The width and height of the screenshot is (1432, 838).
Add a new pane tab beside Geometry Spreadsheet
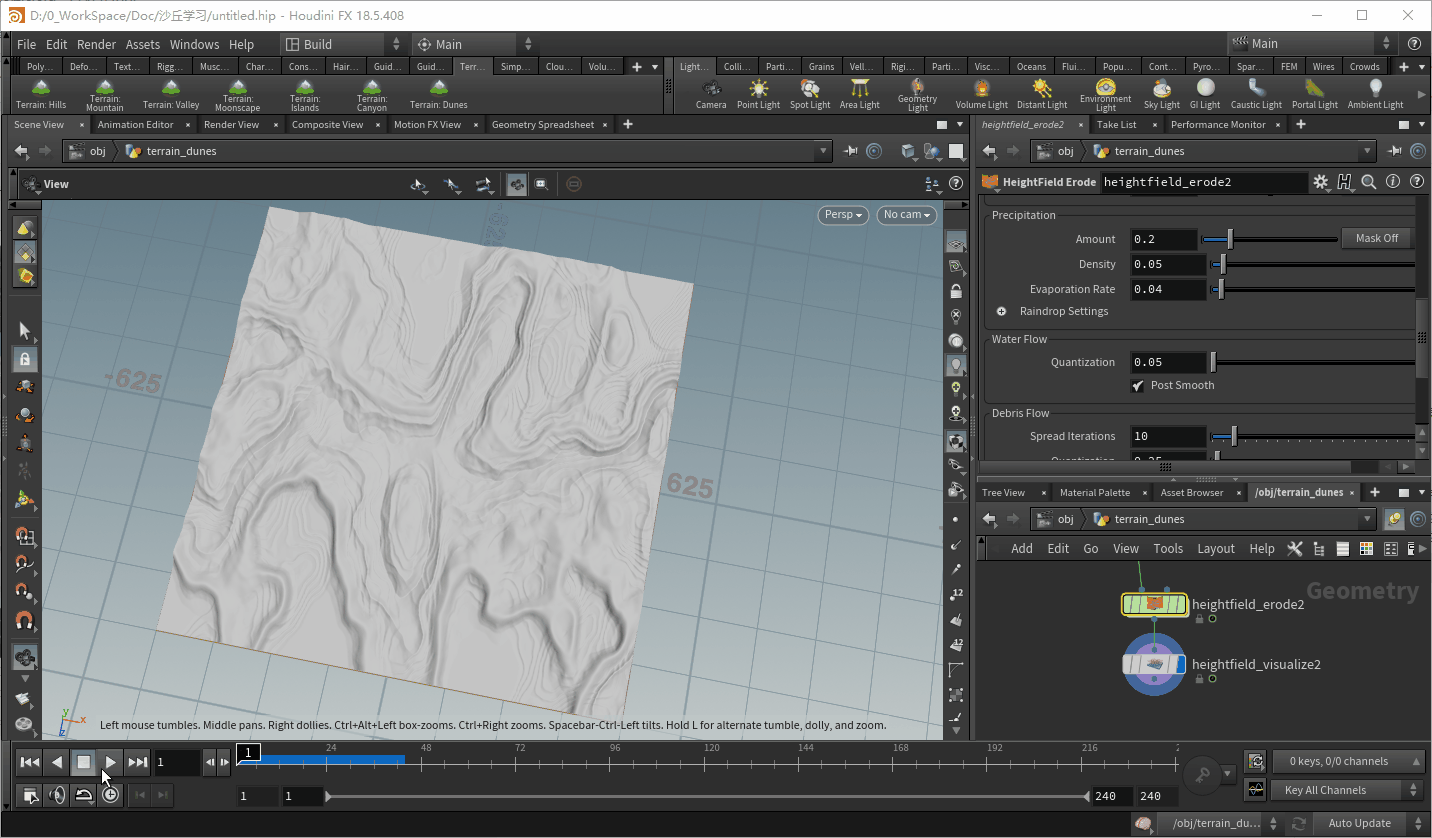pyautogui.click(x=628, y=125)
